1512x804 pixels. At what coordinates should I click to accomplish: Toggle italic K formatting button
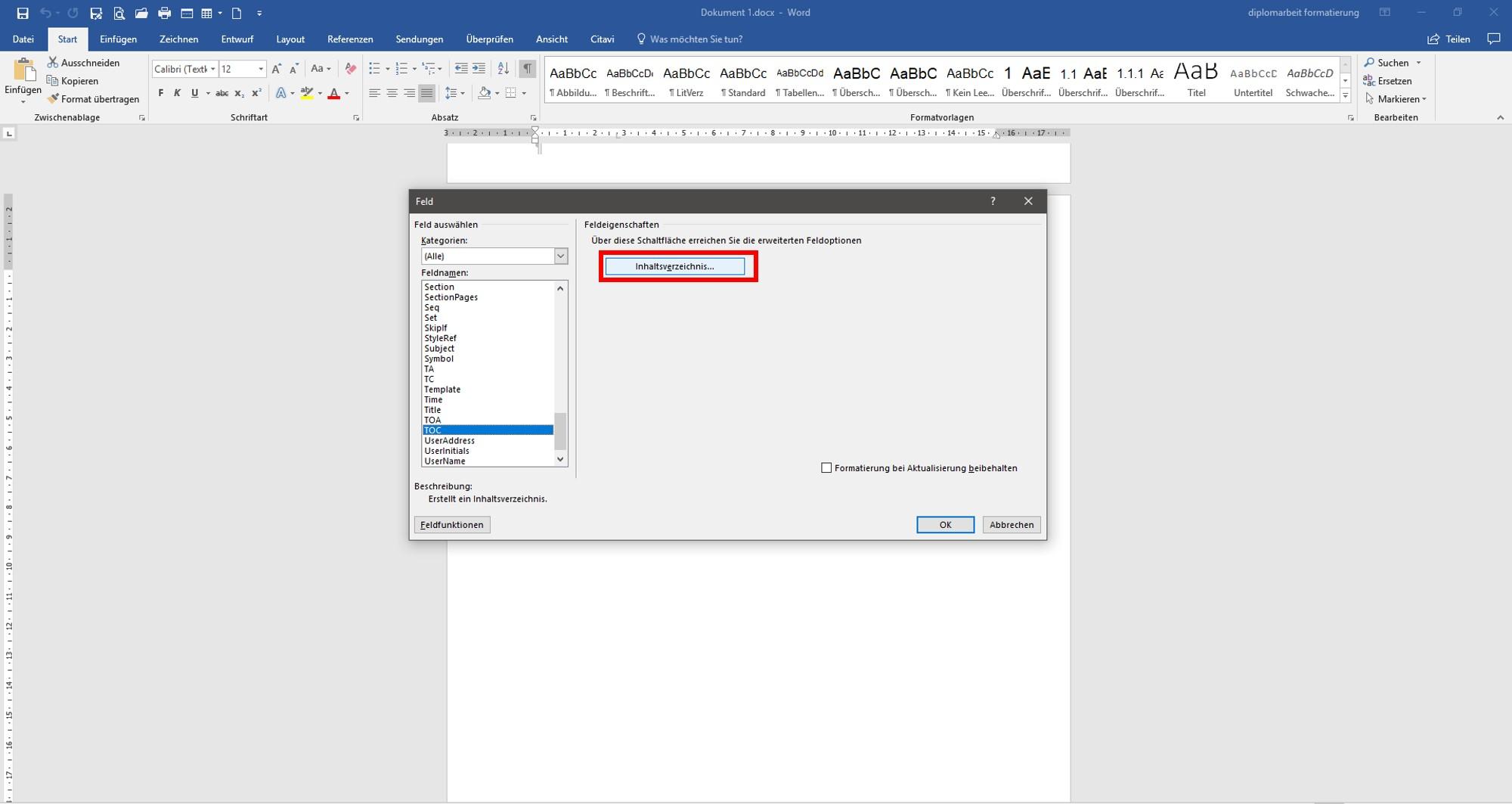pyautogui.click(x=177, y=93)
